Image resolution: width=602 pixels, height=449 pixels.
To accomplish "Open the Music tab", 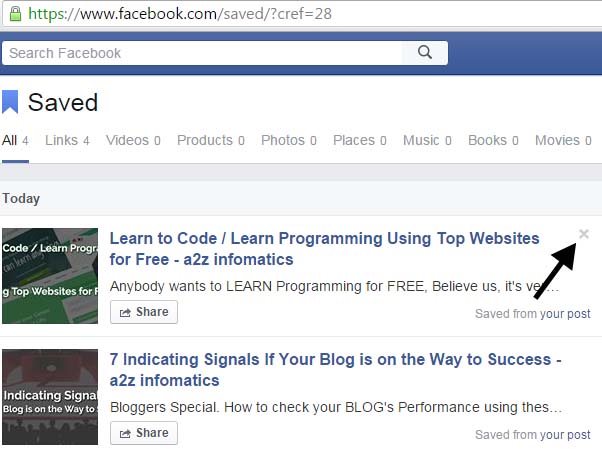I will (x=427, y=140).
